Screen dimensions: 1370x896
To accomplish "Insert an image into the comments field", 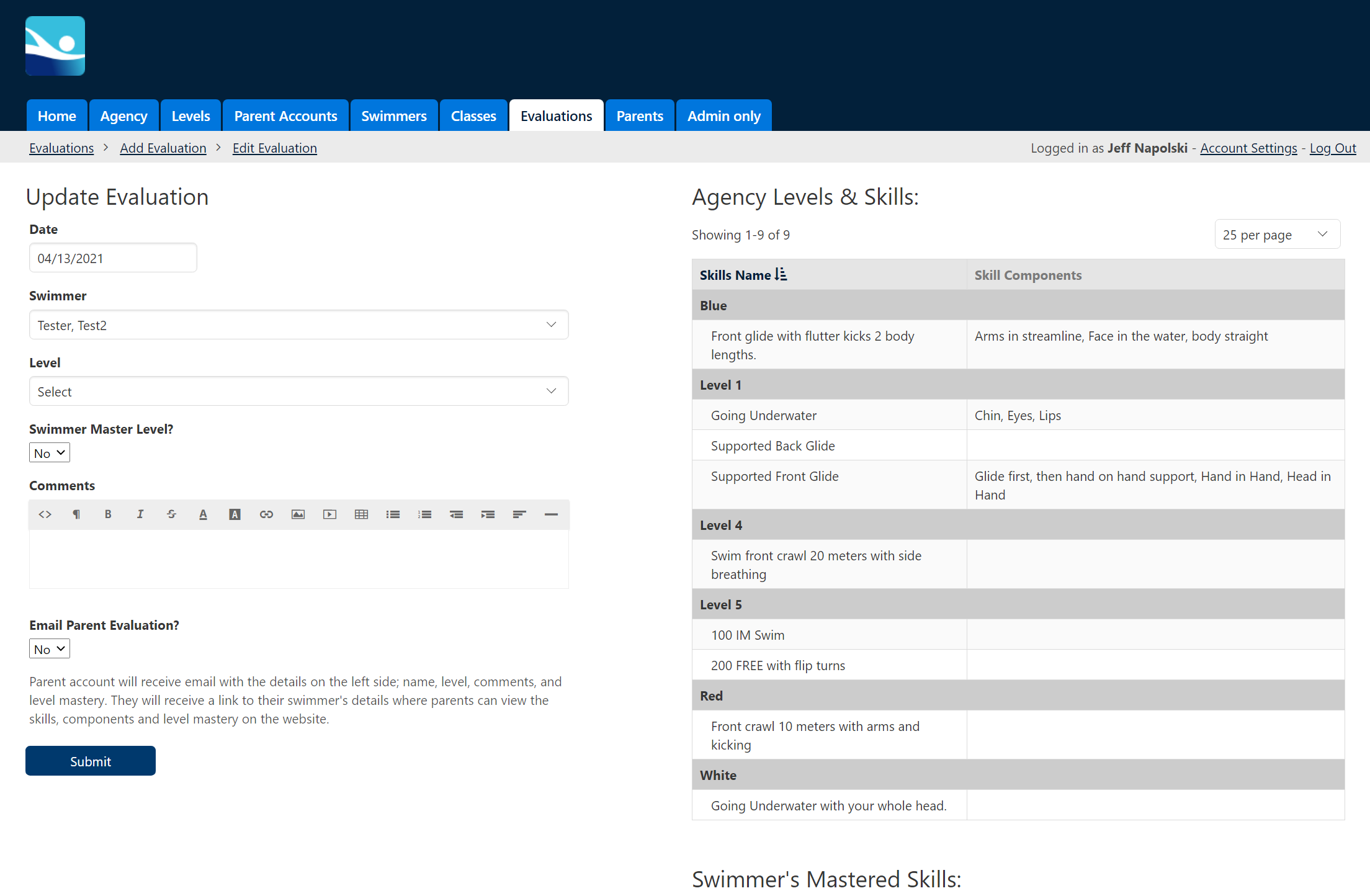I will click(298, 514).
